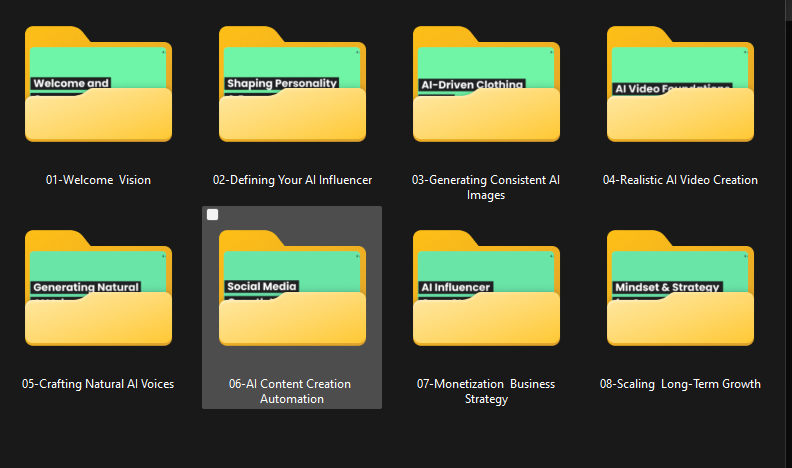Click the "02-Defining Your AI Influencer" text label
The height and width of the screenshot is (468, 792).
pyautogui.click(x=292, y=180)
